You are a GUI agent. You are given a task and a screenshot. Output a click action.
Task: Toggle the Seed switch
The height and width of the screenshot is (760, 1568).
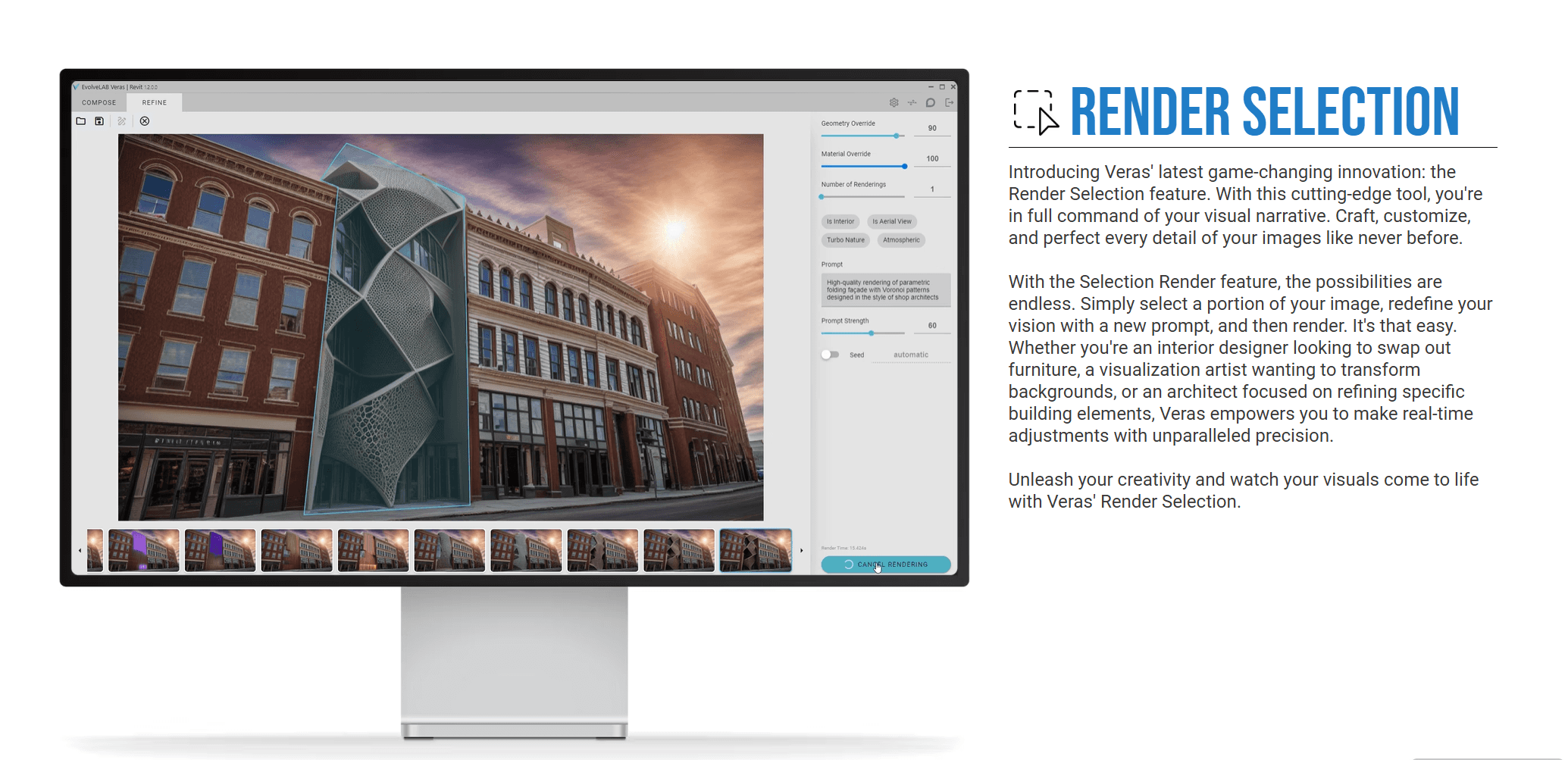(830, 355)
